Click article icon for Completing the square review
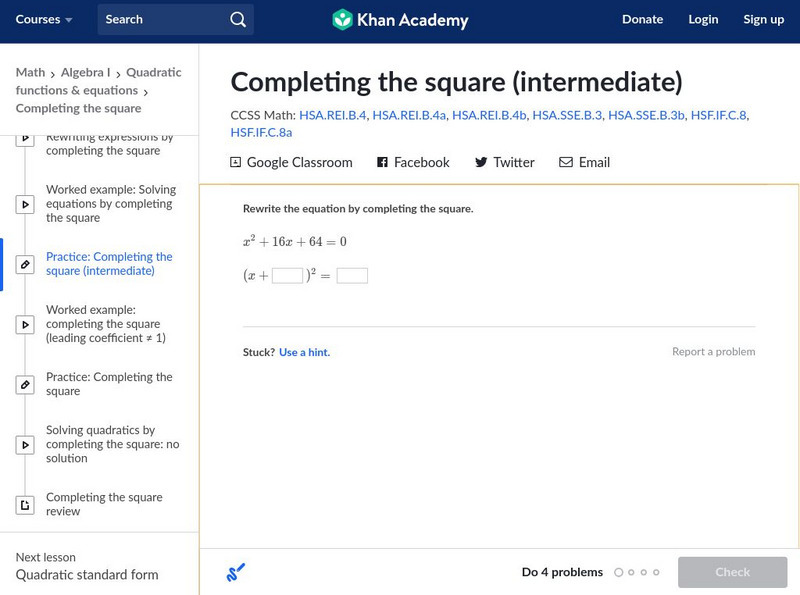The width and height of the screenshot is (800, 595). 25,505
